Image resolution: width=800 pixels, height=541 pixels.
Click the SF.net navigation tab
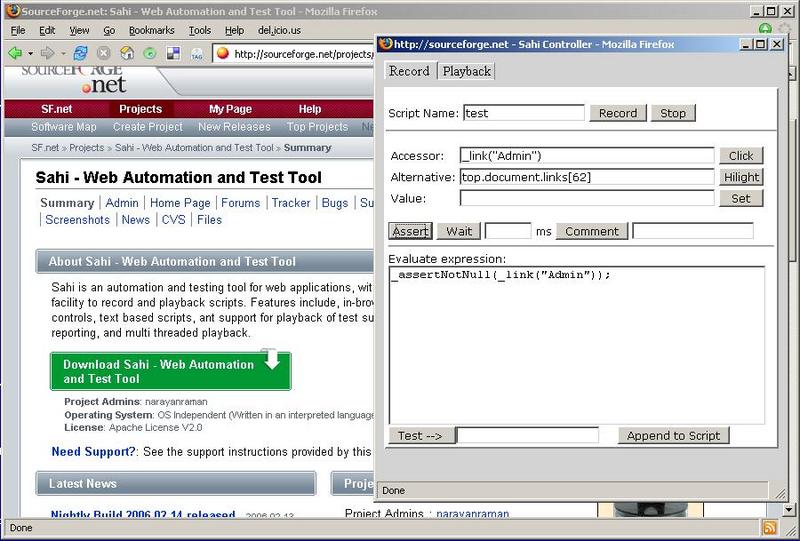click(57, 109)
